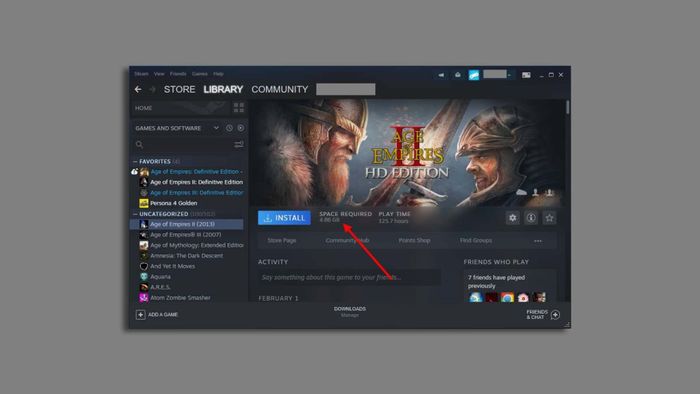
Task: Switch to the Library tab
Action: click(223, 89)
